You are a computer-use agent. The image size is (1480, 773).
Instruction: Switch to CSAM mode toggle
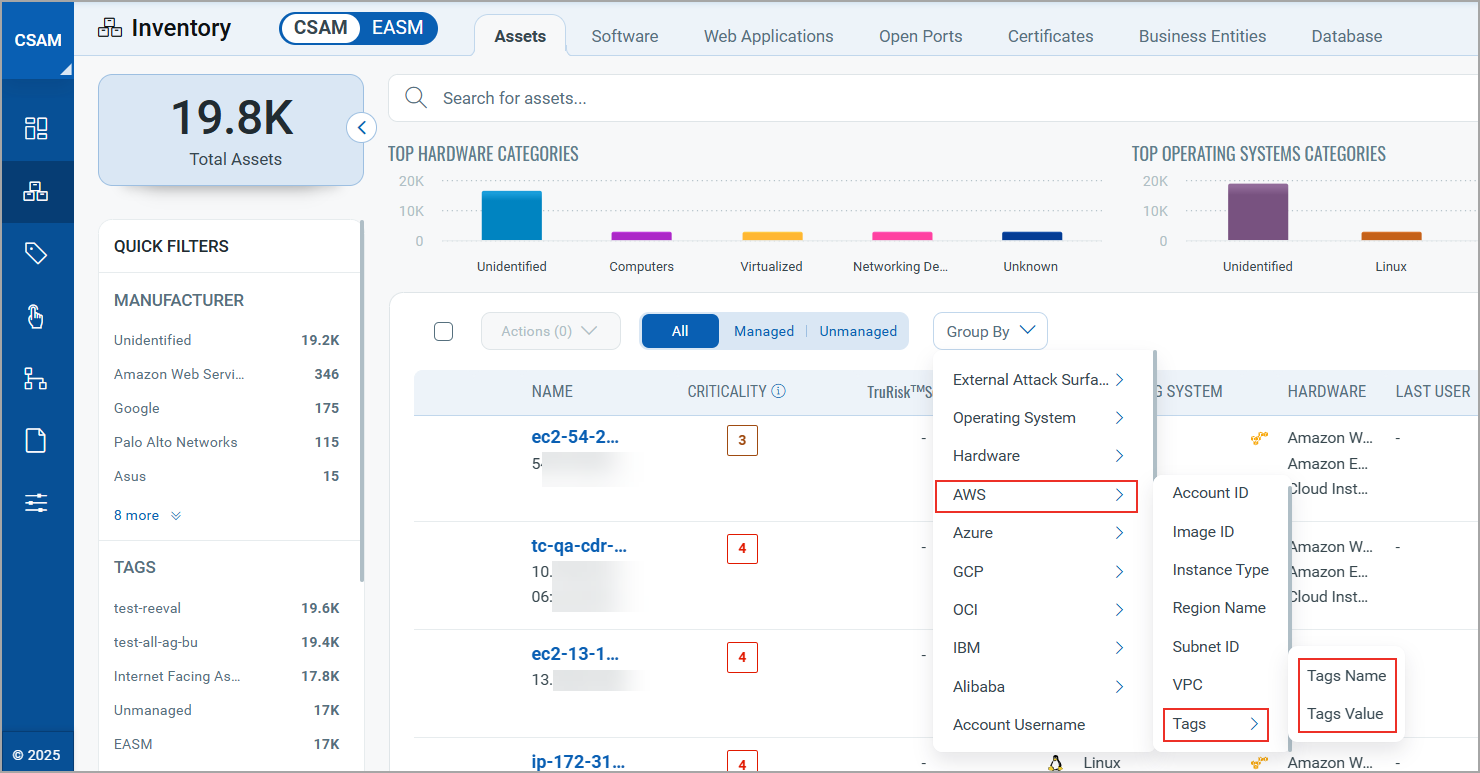tap(320, 28)
